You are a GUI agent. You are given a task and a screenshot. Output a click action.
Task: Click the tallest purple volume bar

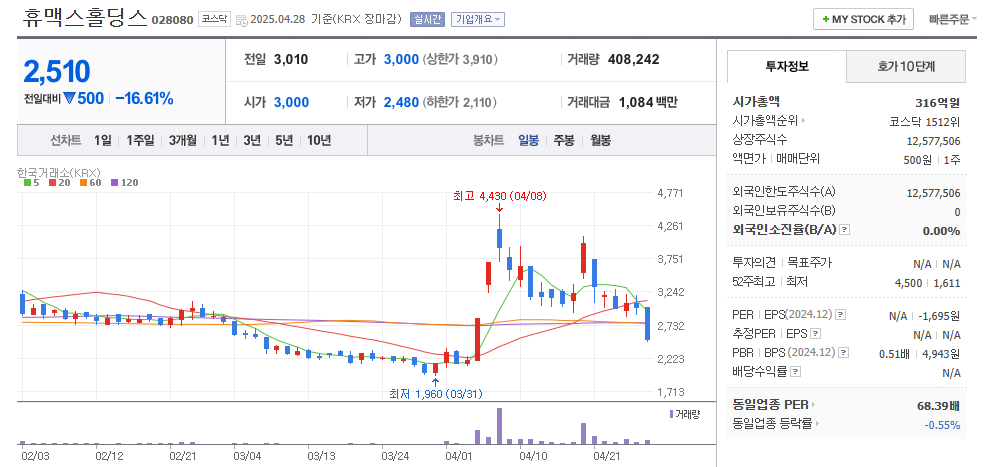pyautogui.click(x=499, y=426)
